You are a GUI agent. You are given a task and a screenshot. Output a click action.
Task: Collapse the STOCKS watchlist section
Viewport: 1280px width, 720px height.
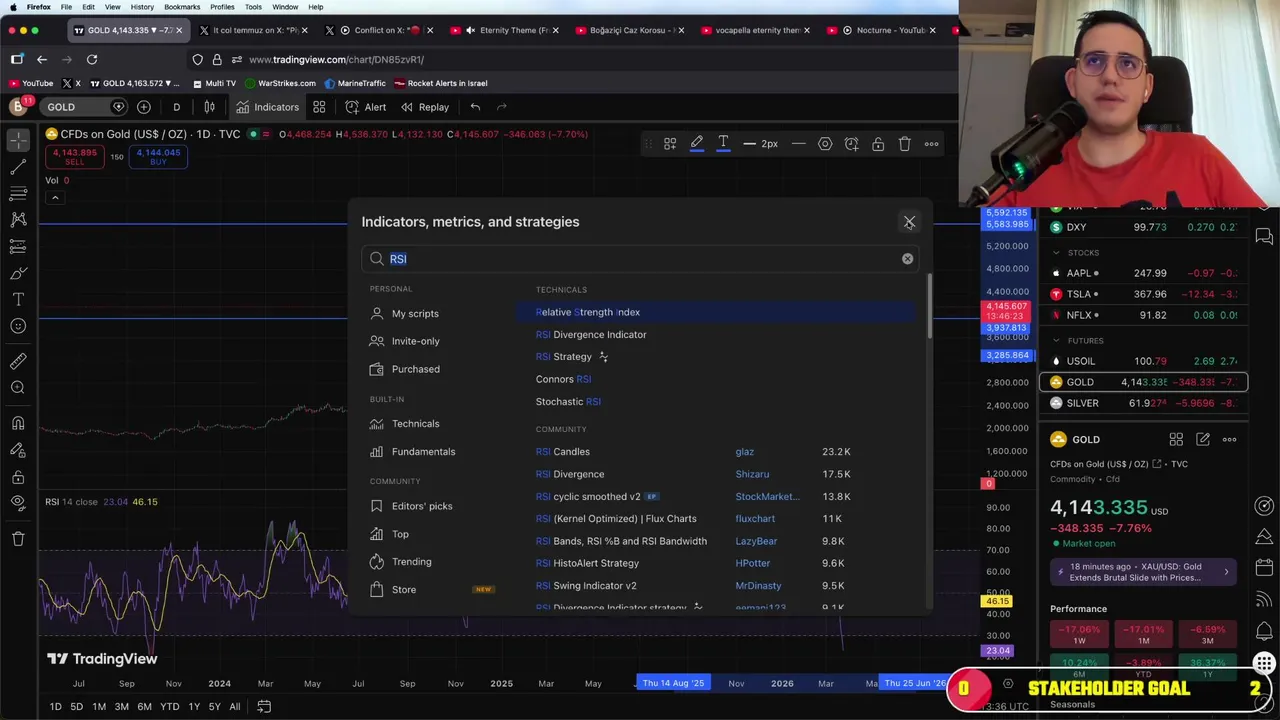(x=1056, y=253)
